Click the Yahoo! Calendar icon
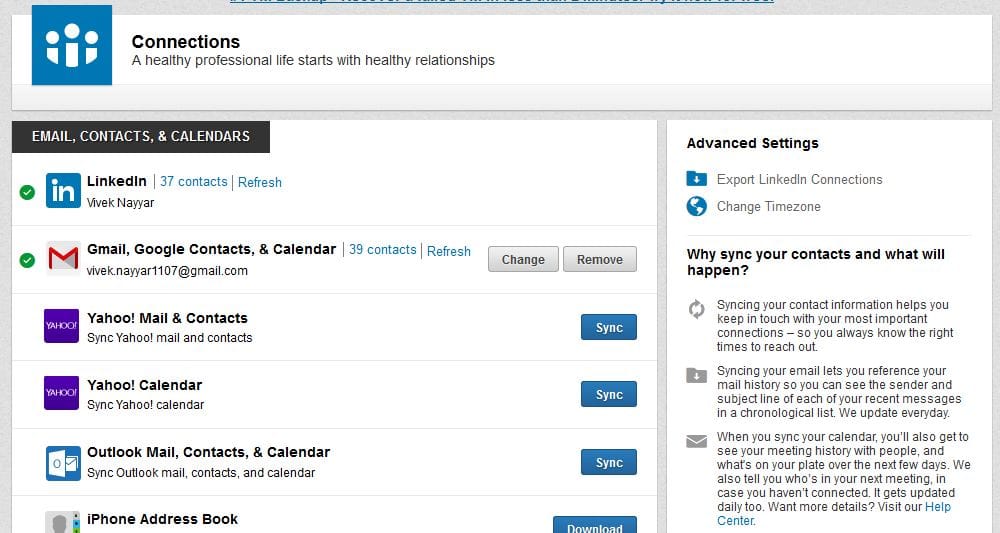The height and width of the screenshot is (533, 1000). (x=61, y=393)
